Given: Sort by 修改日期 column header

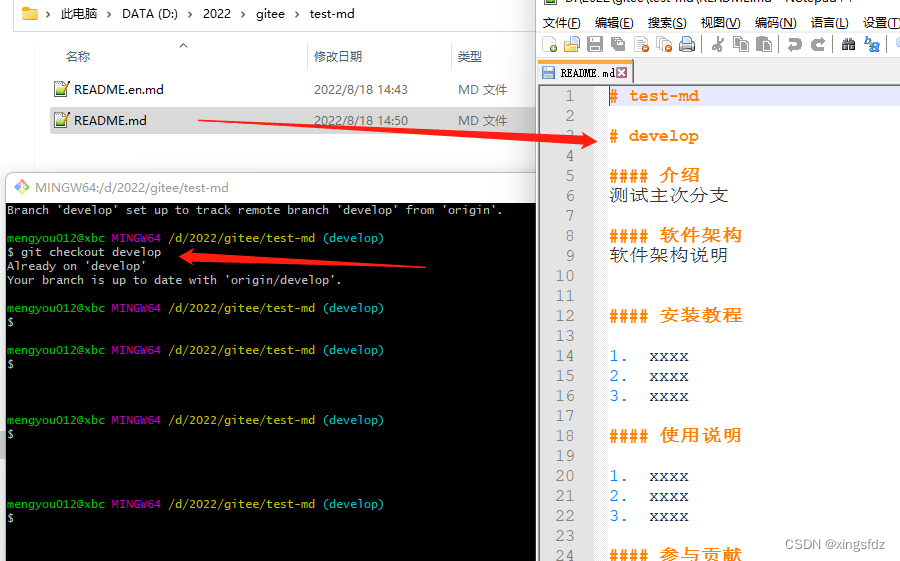Looking at the screenshot, I should pos(338,56).
